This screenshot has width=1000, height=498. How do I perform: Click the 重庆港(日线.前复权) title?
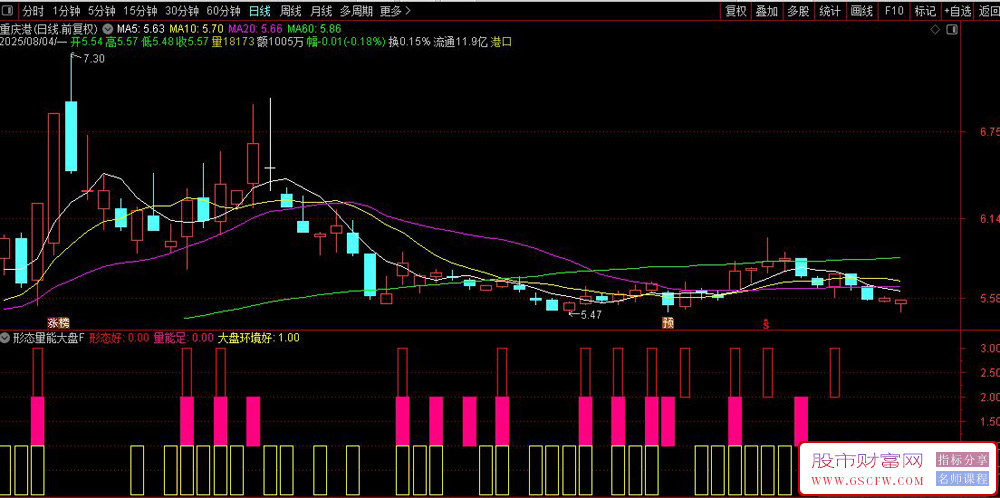49,29
